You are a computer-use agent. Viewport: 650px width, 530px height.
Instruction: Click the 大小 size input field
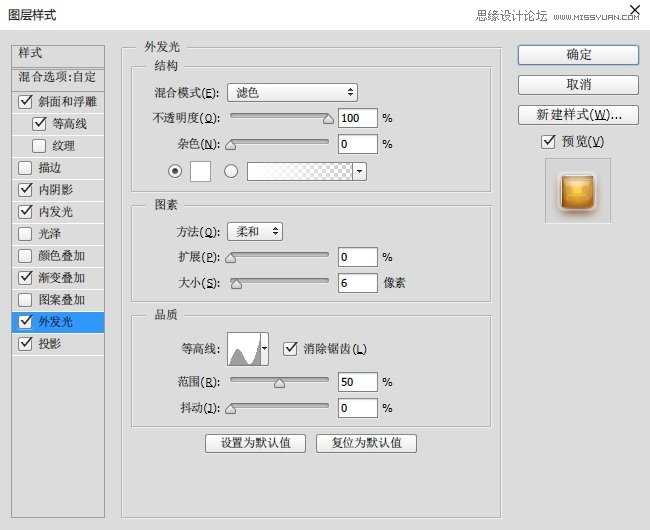(357, 283)
